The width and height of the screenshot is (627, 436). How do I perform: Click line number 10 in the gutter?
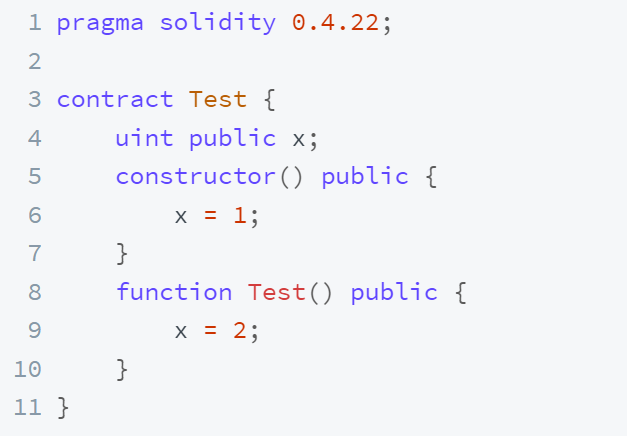[x=28, y=369]
